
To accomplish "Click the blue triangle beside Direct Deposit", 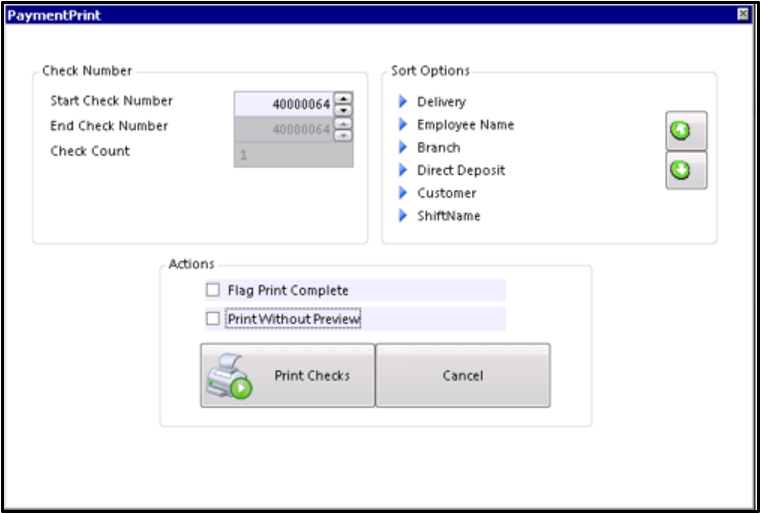I will pos(403,170).
